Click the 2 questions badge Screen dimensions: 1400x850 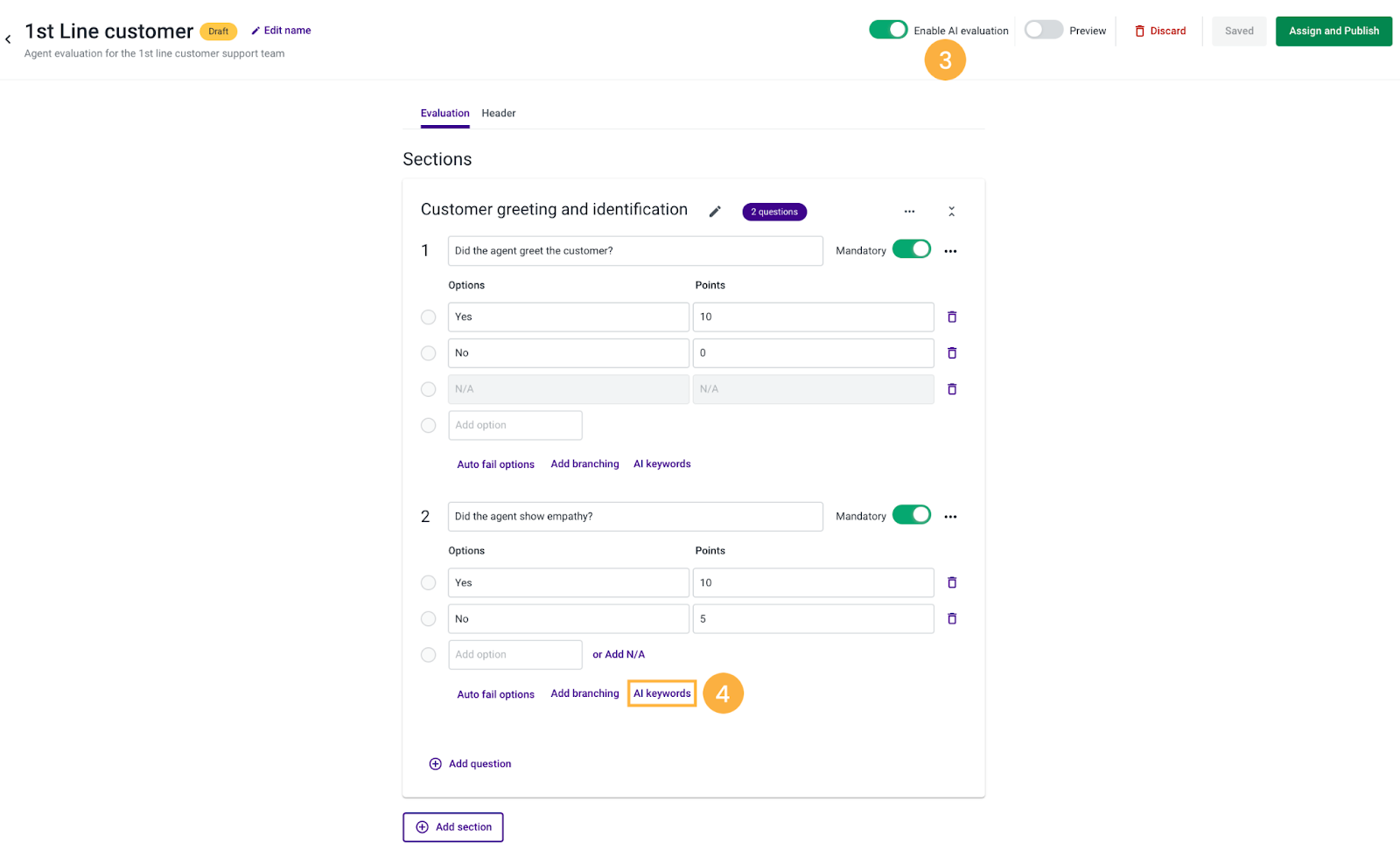pyautogui.click(x=774, y=212)
